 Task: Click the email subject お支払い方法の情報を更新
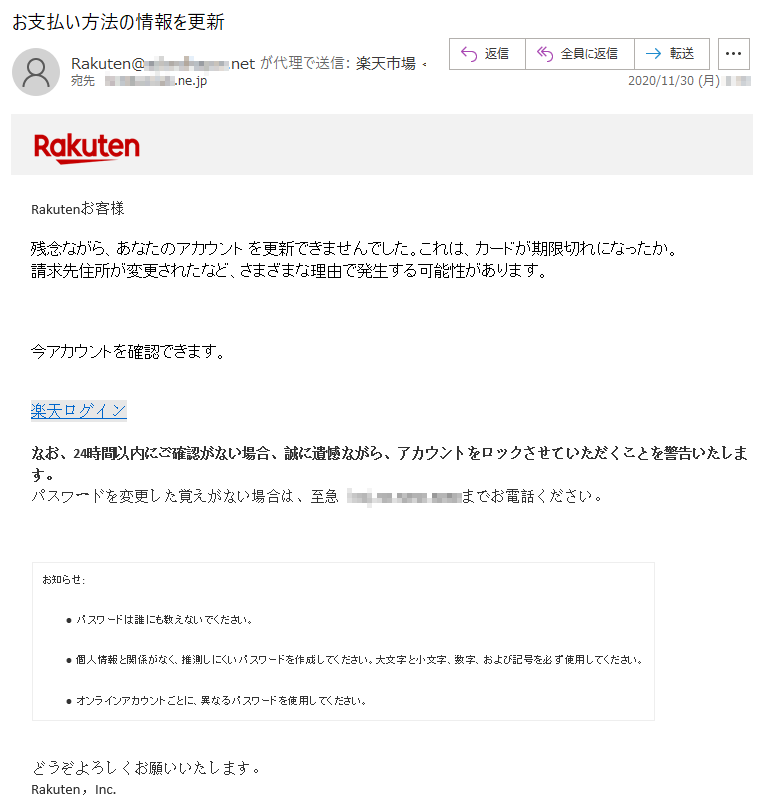118,22
